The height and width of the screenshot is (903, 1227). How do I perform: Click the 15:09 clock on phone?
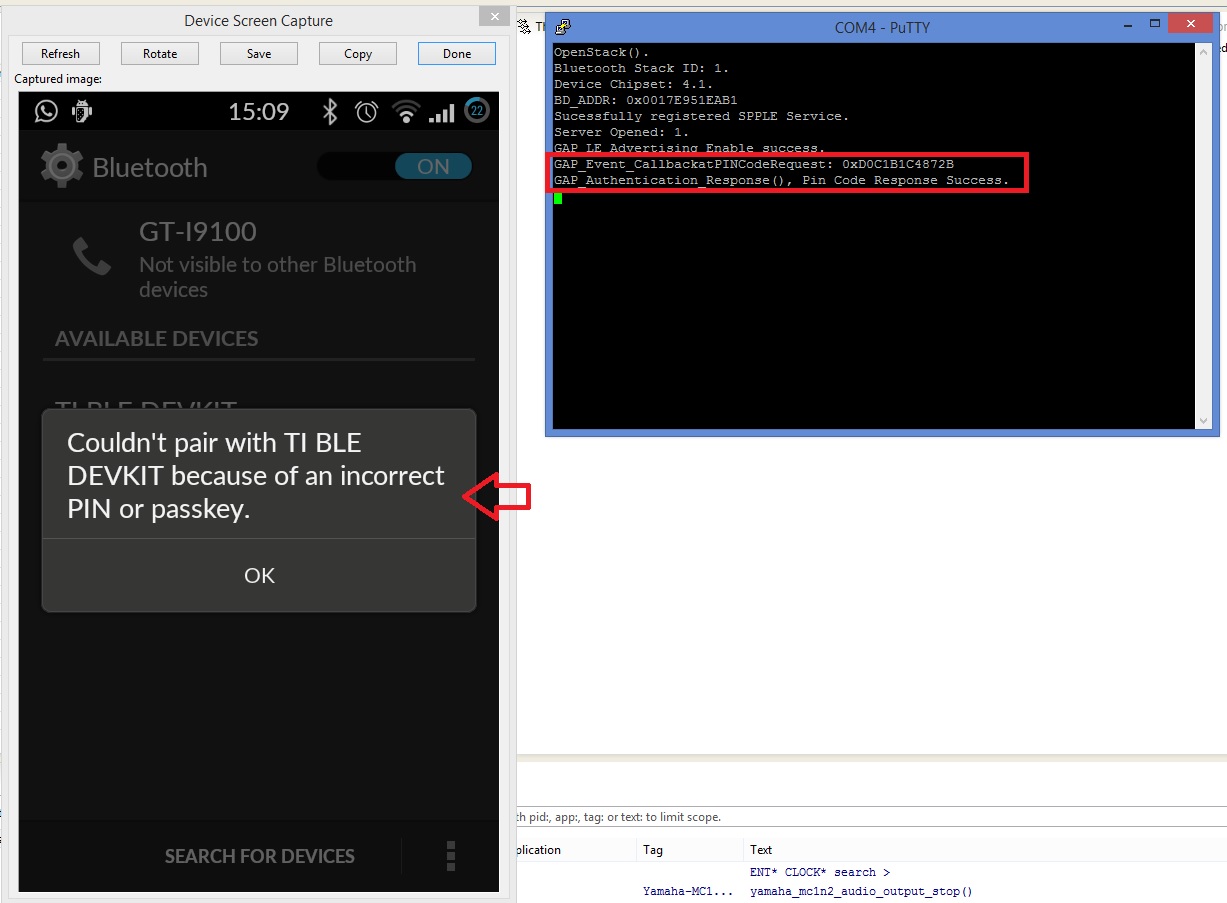(259, 111)
